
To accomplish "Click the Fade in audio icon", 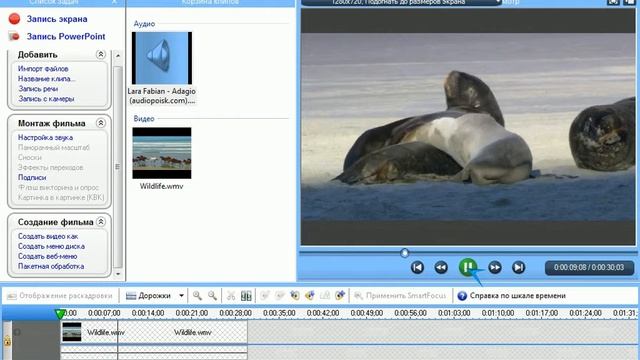I will tap(264, 296).
